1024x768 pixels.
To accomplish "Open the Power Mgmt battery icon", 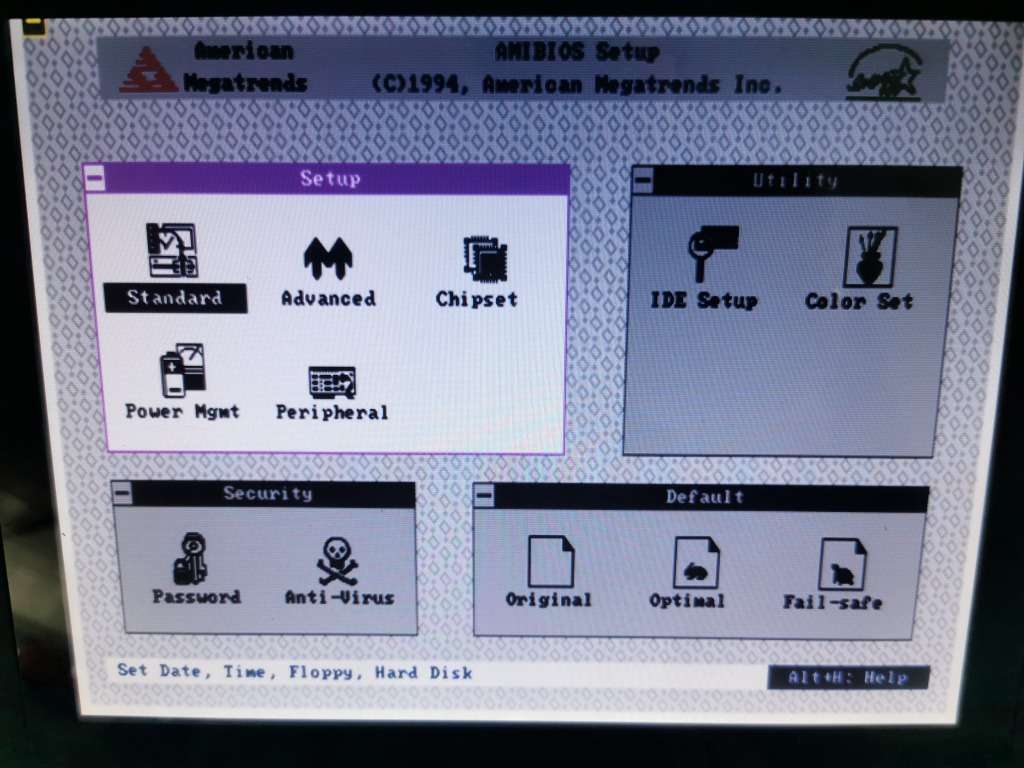I will 182,371.
